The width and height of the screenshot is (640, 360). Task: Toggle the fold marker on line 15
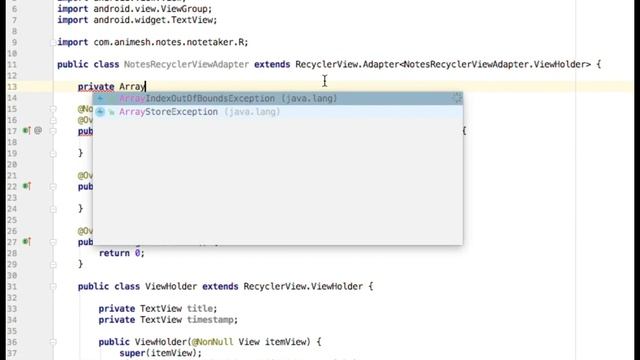pyautogui.click(x=53, y=109)
